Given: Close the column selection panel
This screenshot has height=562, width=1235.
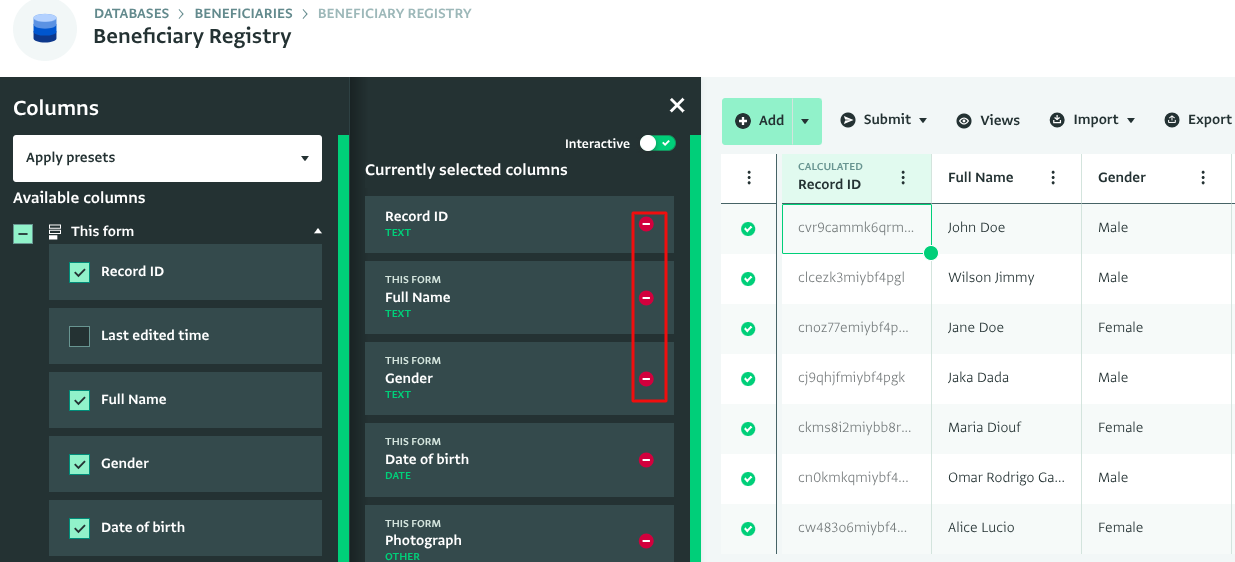Looking at the screenshot, I should (x=677, y=106).
